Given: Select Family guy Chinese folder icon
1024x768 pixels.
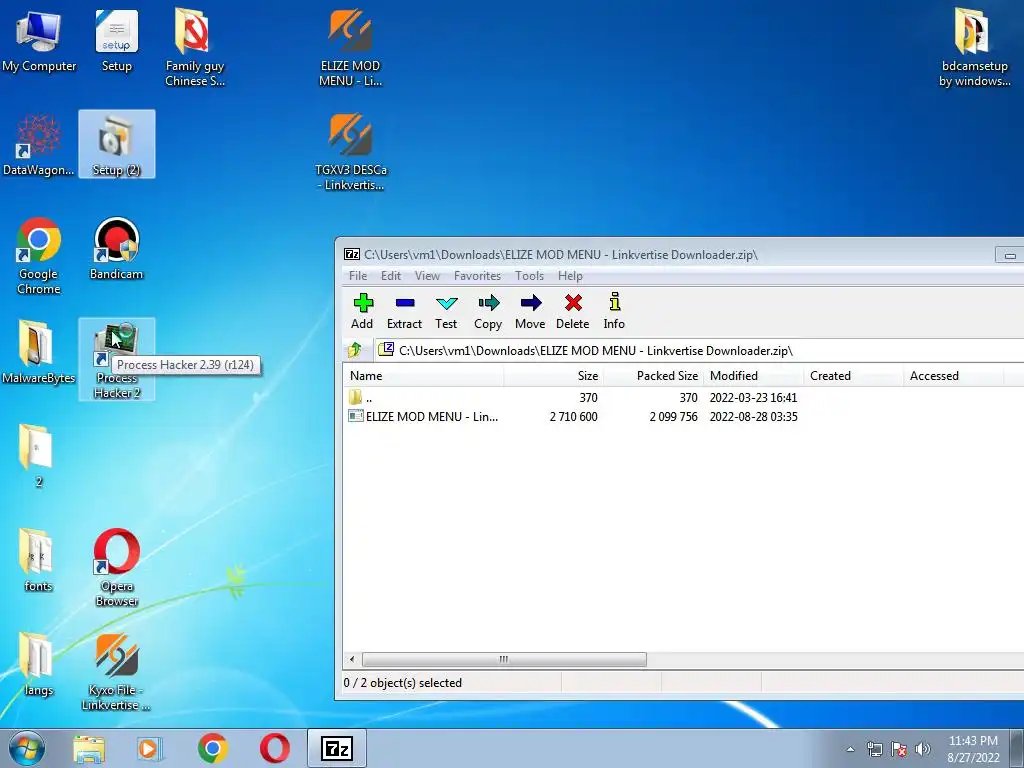Looking at the screenshot, I should tap(195, 47).
